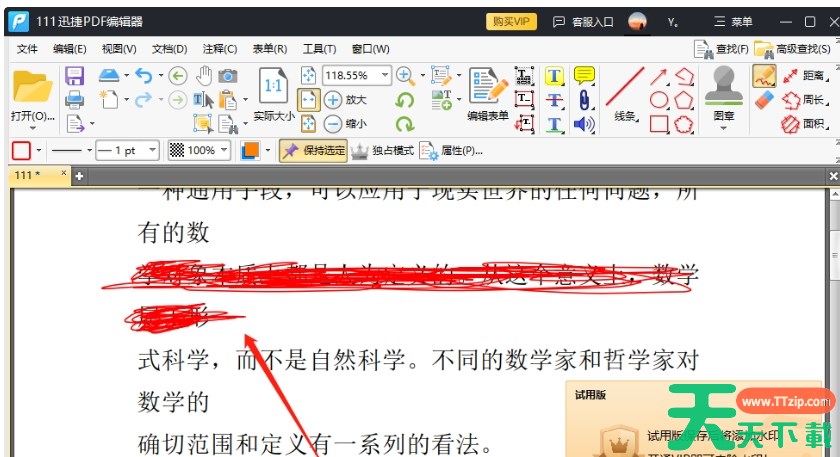
Task: Select the Underline Text tool
Action: tap(554, 124)
